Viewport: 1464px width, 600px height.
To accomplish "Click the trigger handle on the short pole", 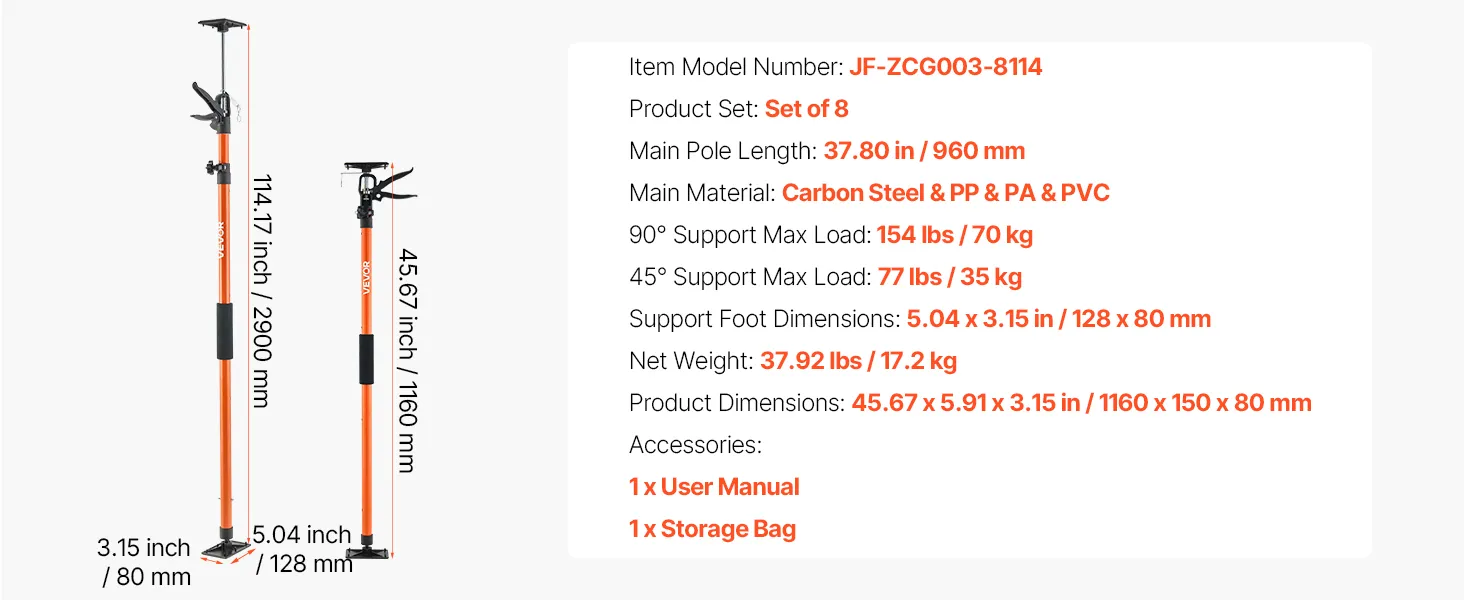I will pos(390,184).
